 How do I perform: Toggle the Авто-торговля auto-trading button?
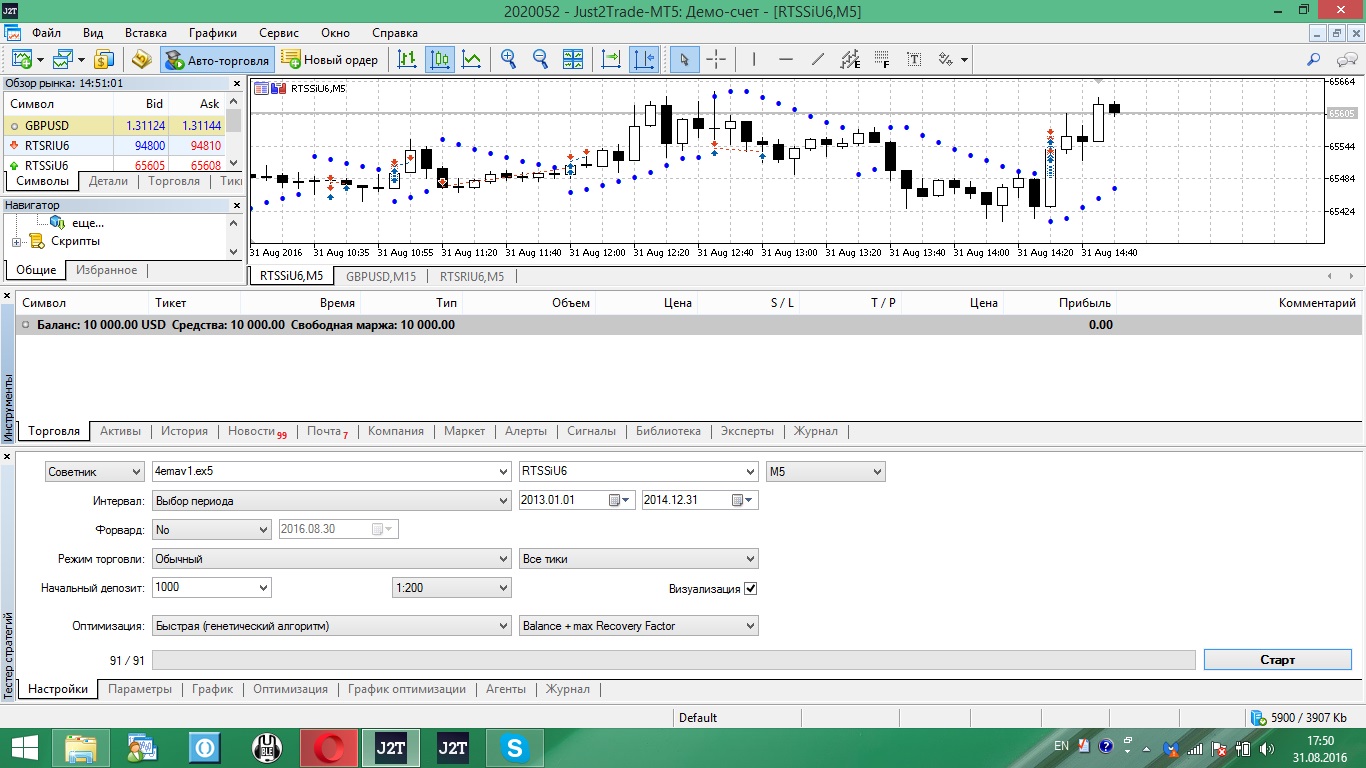point(217,60)
